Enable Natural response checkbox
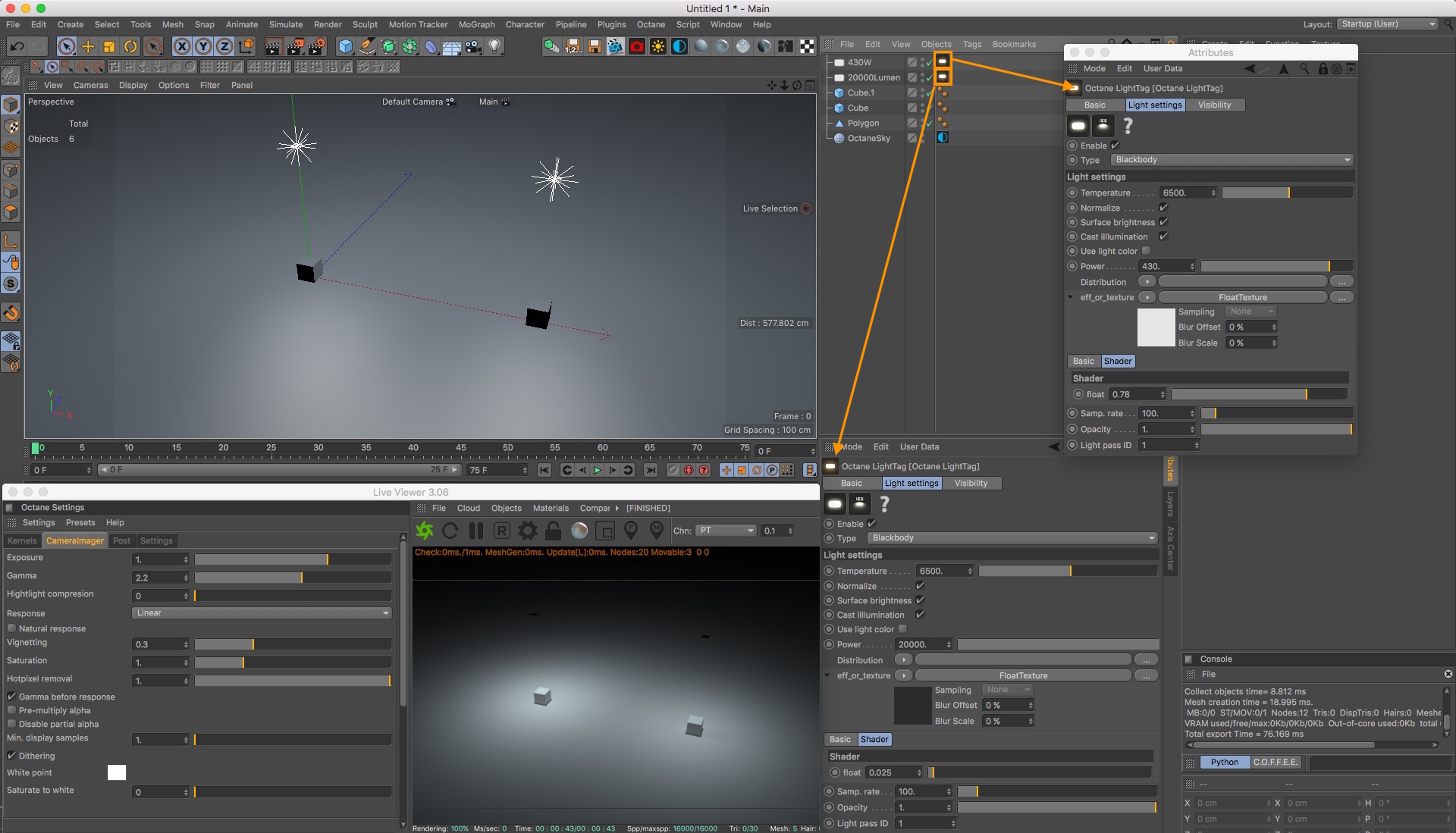Viewport: 1456px width, 833px height. [12, 628]
